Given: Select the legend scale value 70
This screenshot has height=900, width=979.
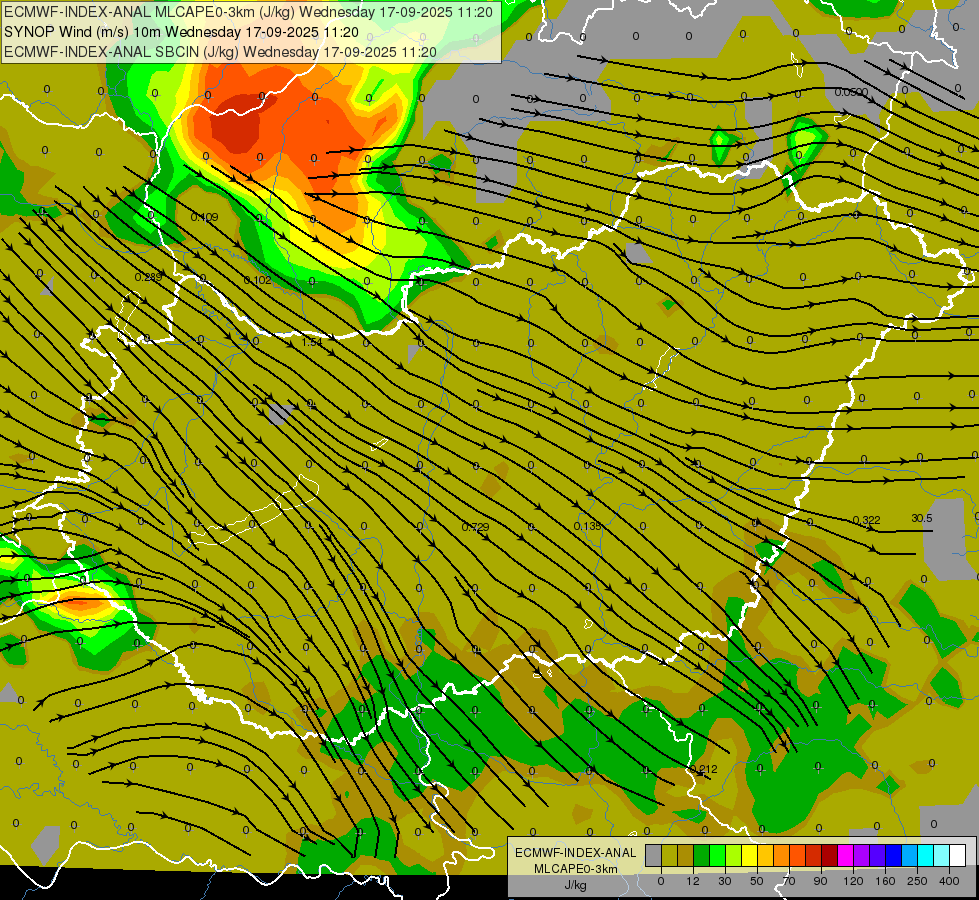Looking at the screenshot, I should click(x=789, y=881).
